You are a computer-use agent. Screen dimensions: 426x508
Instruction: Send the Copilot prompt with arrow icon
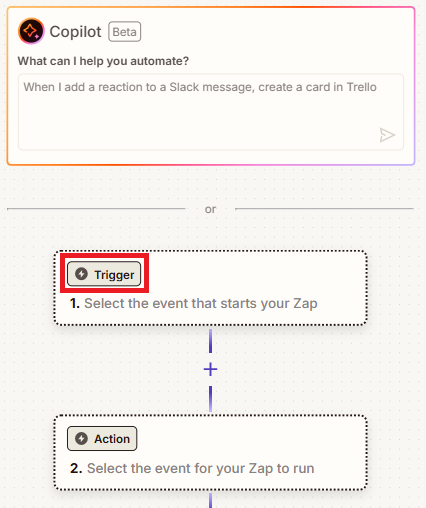click(x=387, y=135)
